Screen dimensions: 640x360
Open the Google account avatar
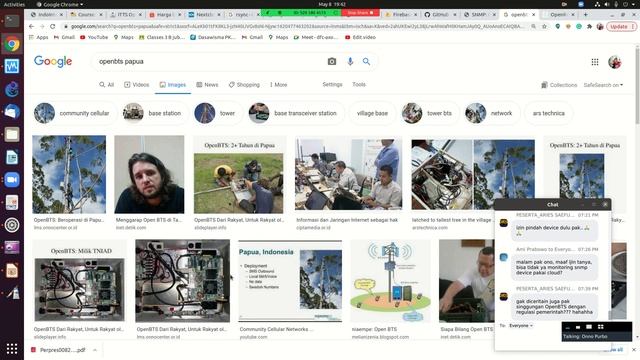click(615, 62)
